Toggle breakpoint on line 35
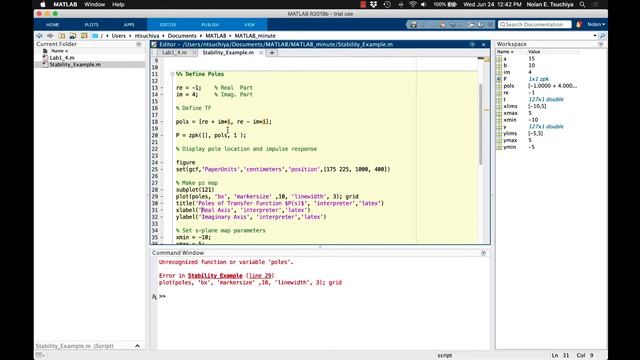 [x=162, y=237]
